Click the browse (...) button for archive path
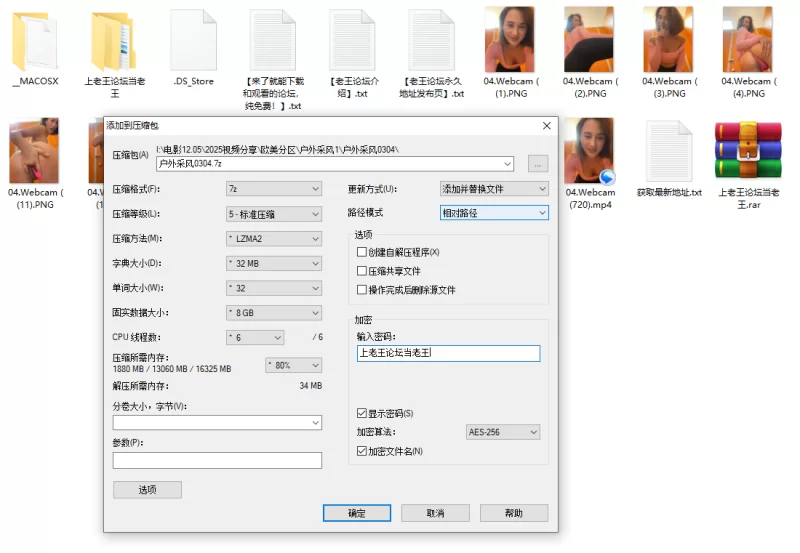Screen dimensions: 800x553 point(538,164)
